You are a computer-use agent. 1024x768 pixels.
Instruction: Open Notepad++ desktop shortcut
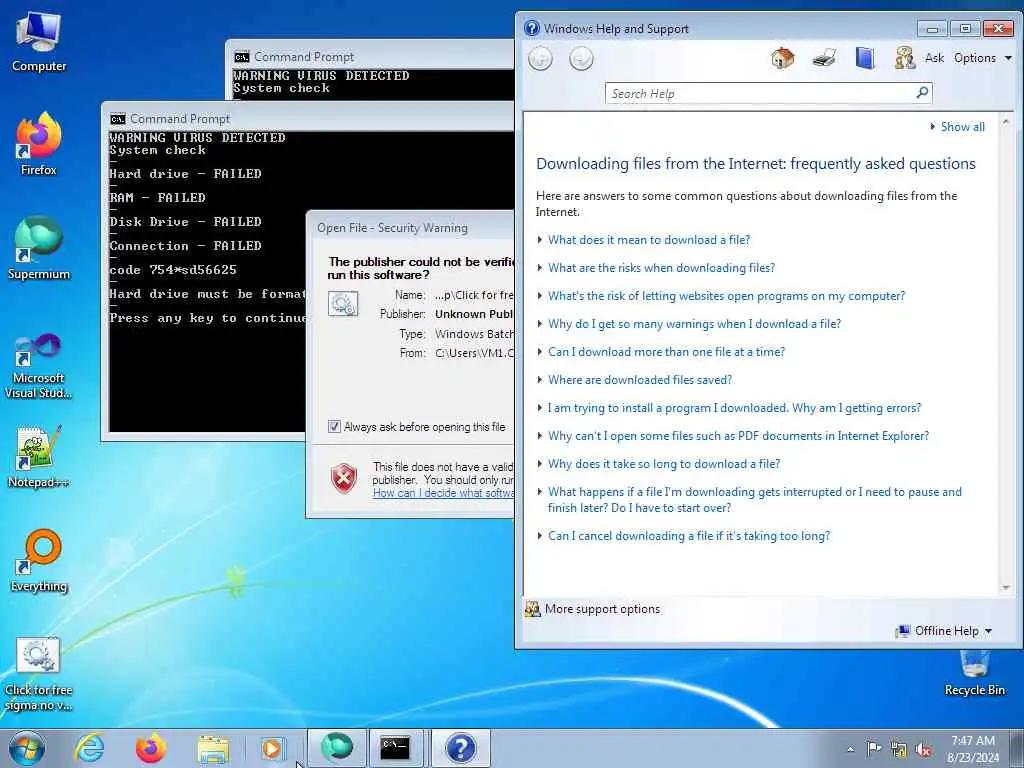(x=39, y=457)
